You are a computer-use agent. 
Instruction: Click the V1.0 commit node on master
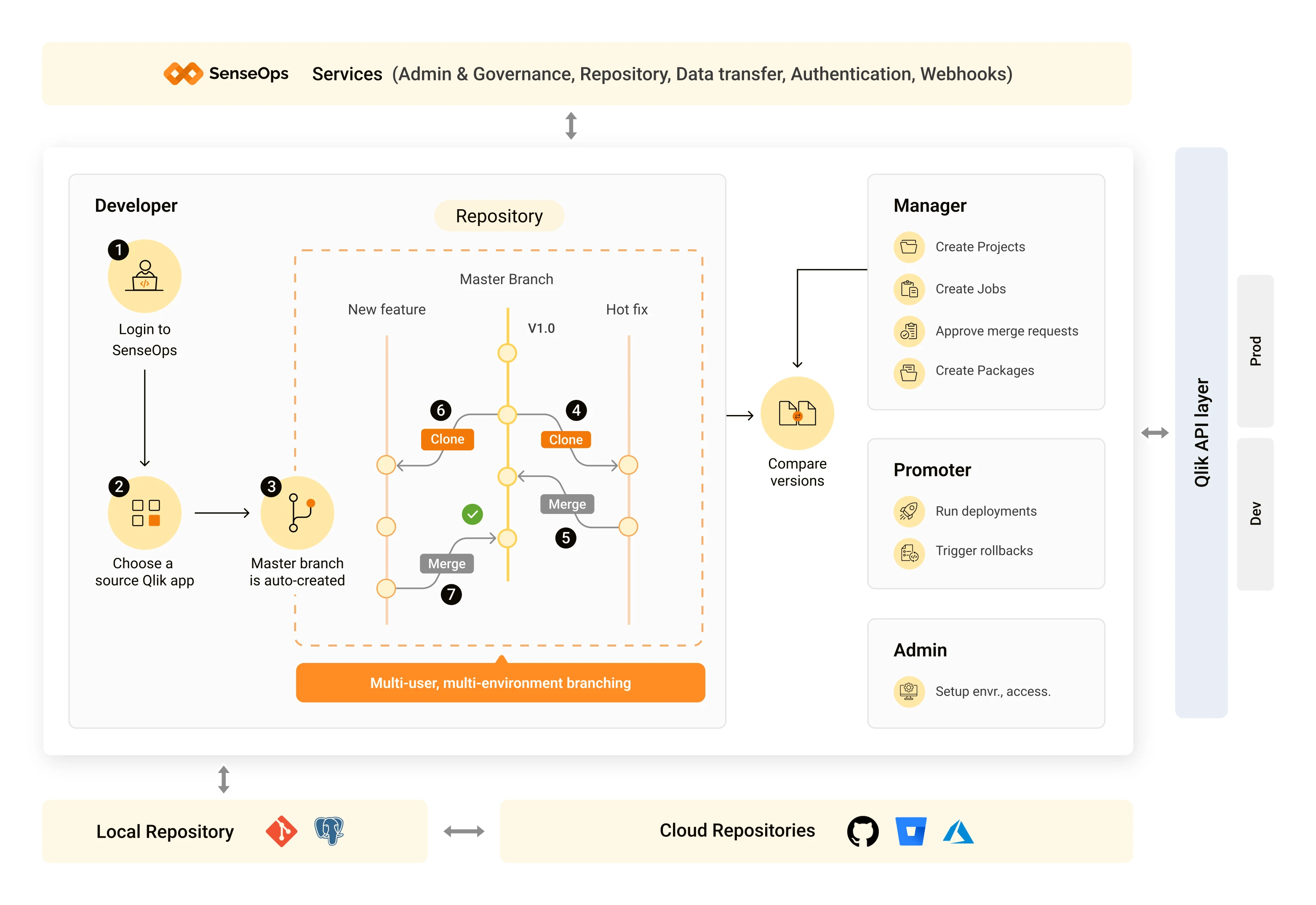(x=507, y=353)
